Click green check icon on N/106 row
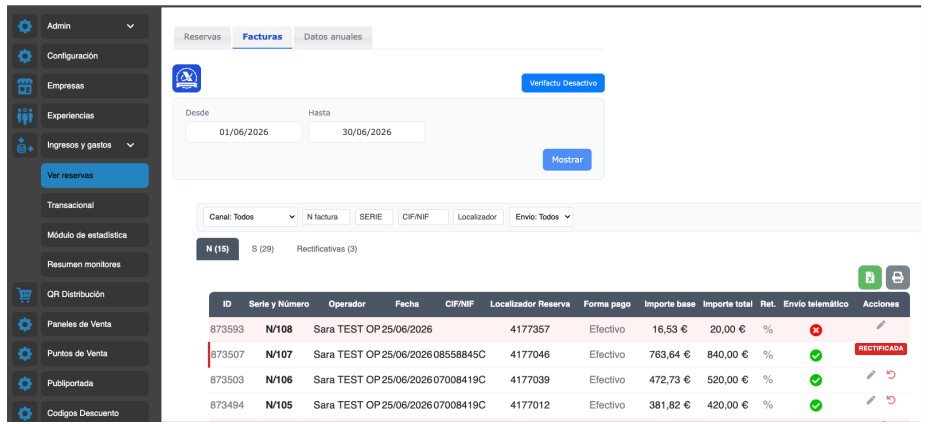The height and width of the screenshot is (424, 928). [x=816, y=380]
